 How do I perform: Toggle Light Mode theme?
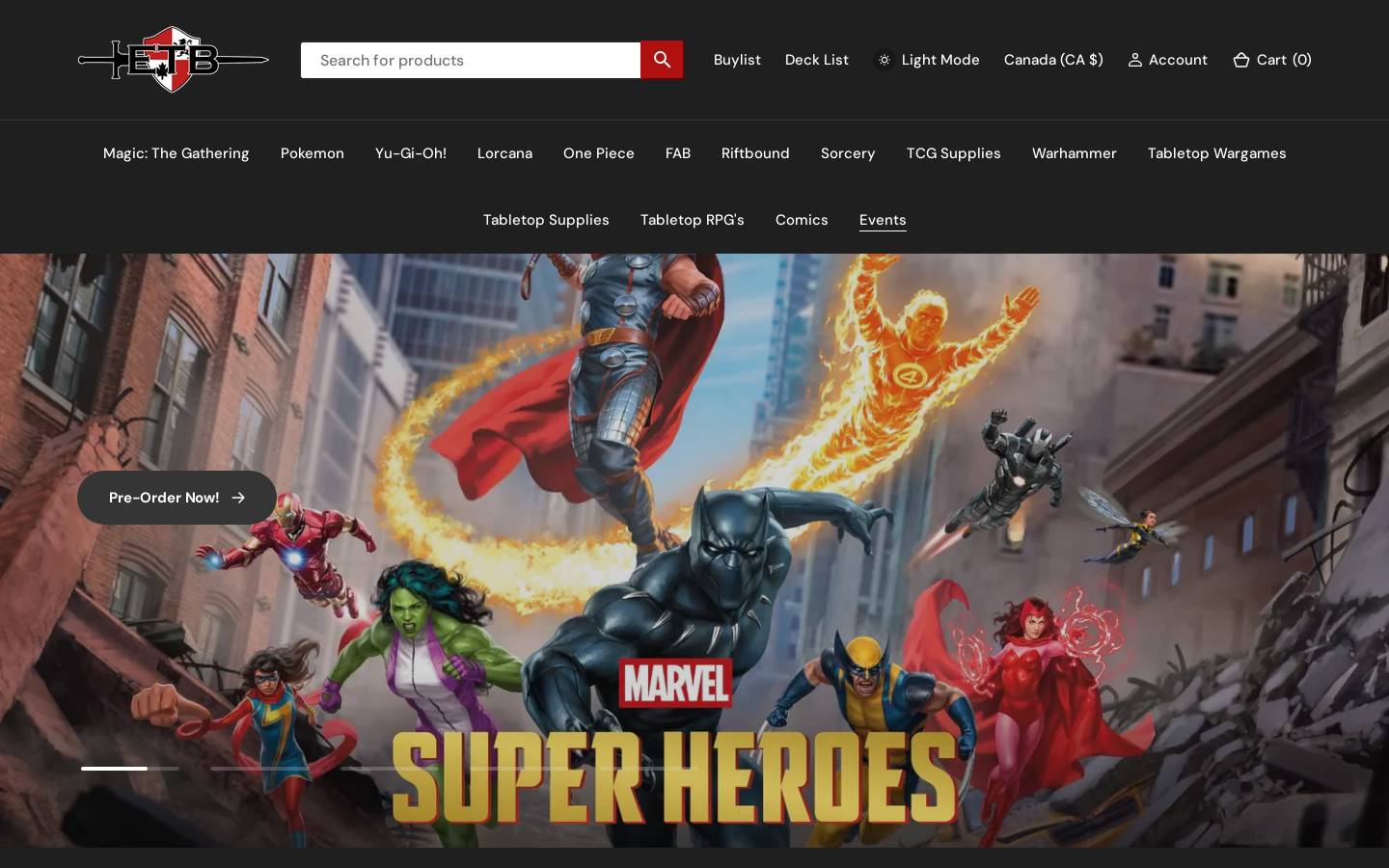point(927,60)
